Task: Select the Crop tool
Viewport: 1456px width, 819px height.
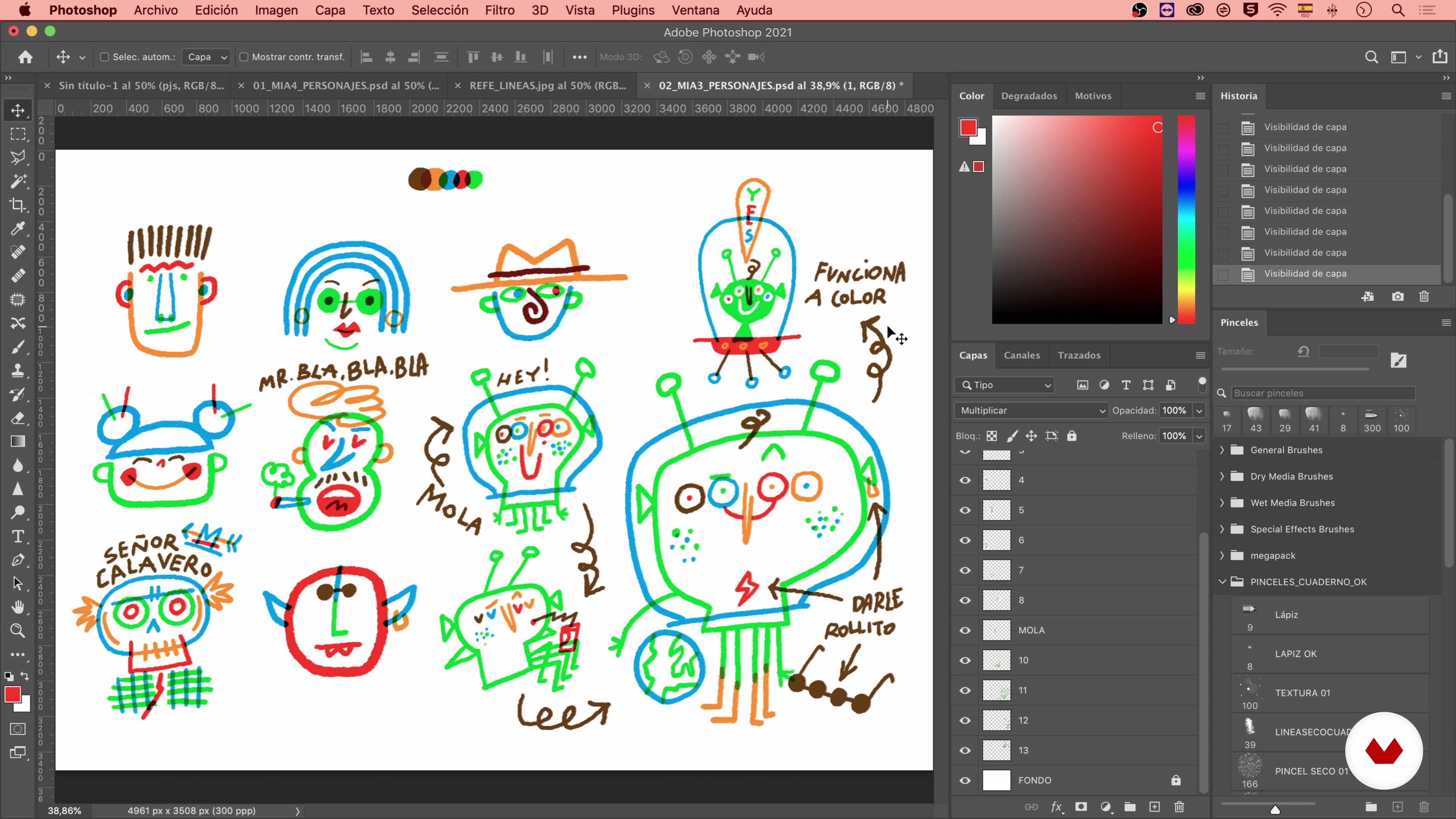Action: pyautogui.click(x=17, y=205)
